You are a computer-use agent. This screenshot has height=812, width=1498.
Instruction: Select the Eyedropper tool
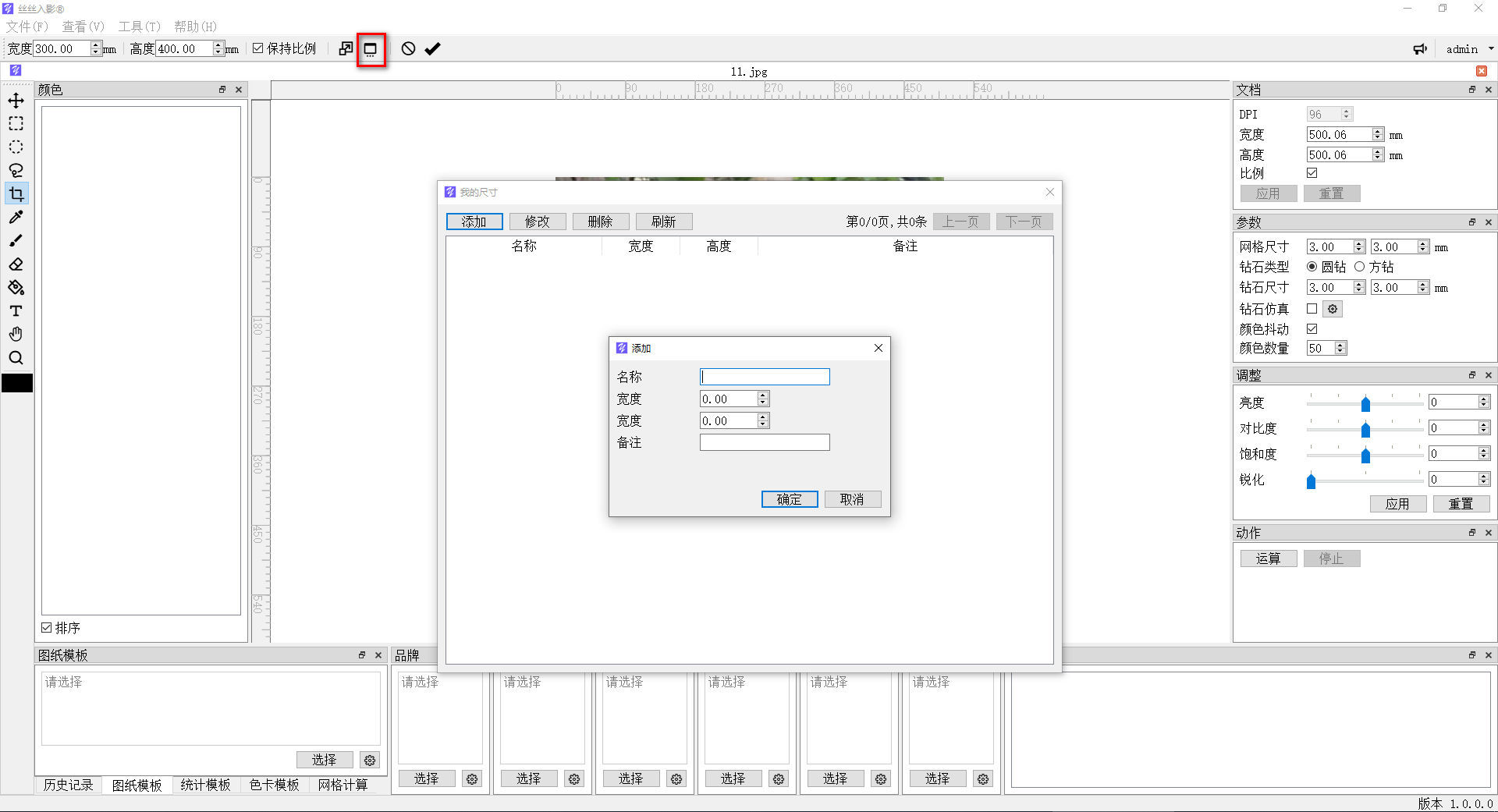point(16,217)
